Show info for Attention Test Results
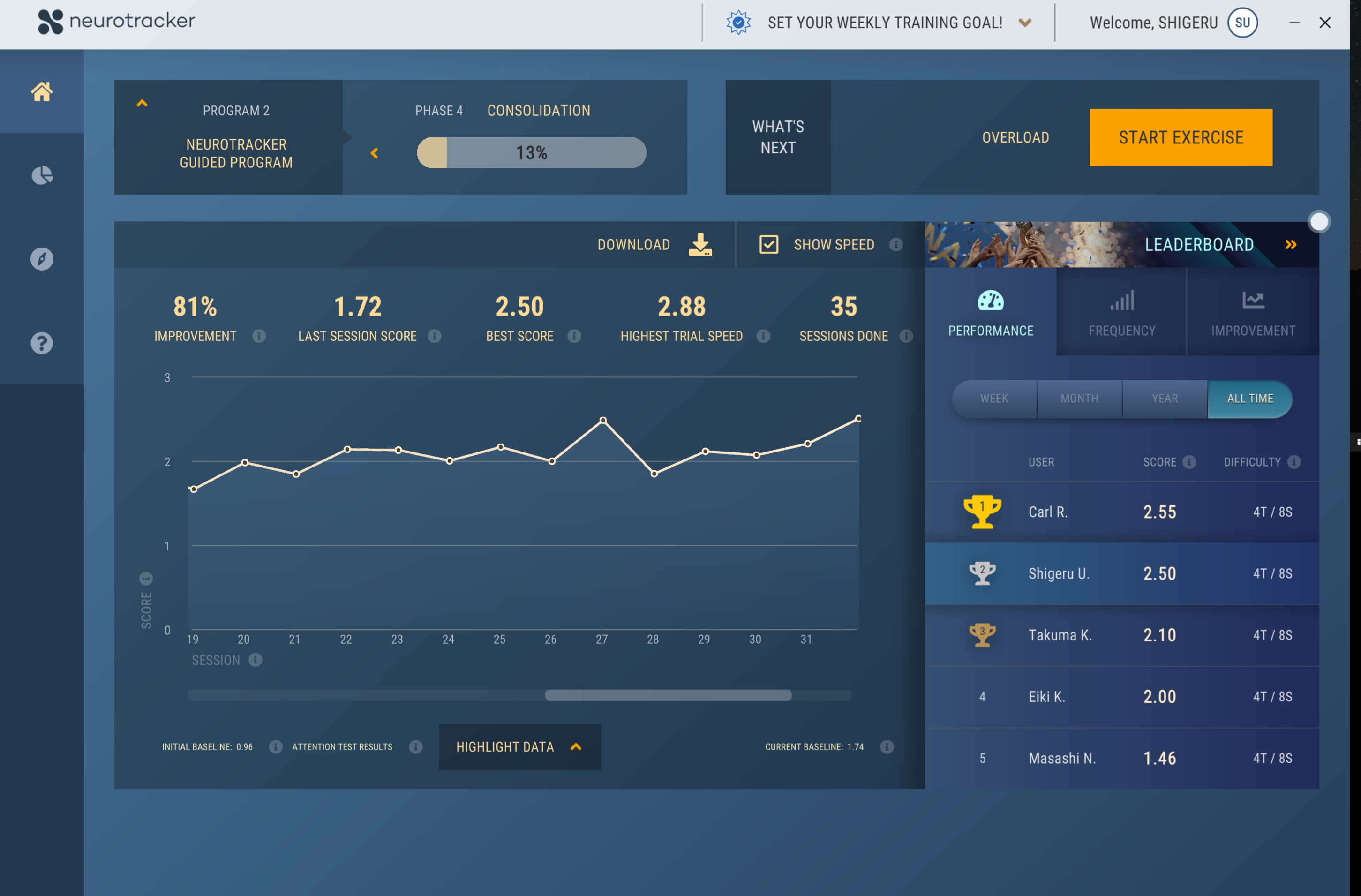This screenshot has height=896, width=1361. [416, 747]
